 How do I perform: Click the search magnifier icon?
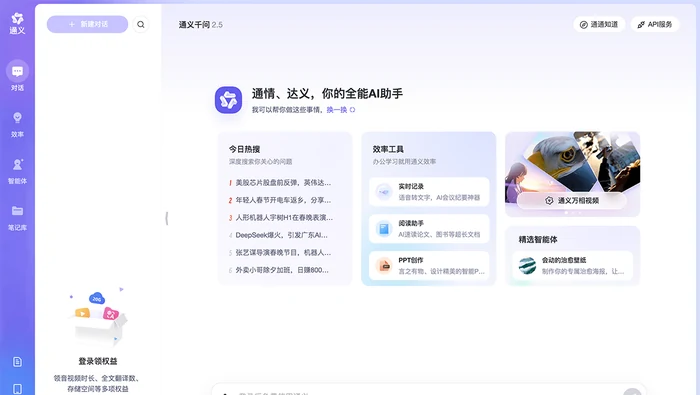click(x=141, y=24)
